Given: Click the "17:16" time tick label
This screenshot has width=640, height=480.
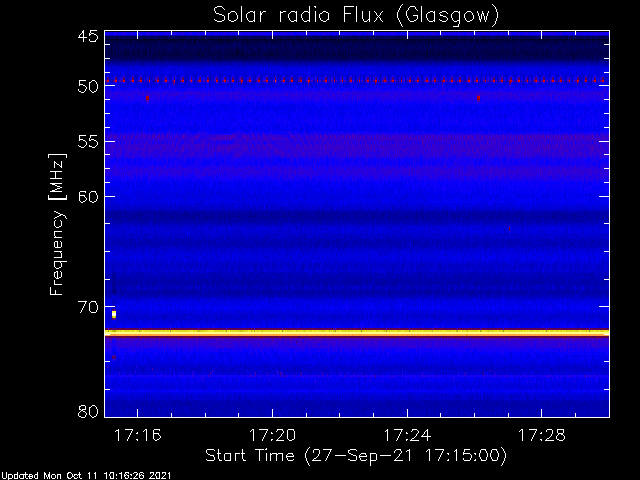Looking at the screenshot, I should click(x=138, y=436).
